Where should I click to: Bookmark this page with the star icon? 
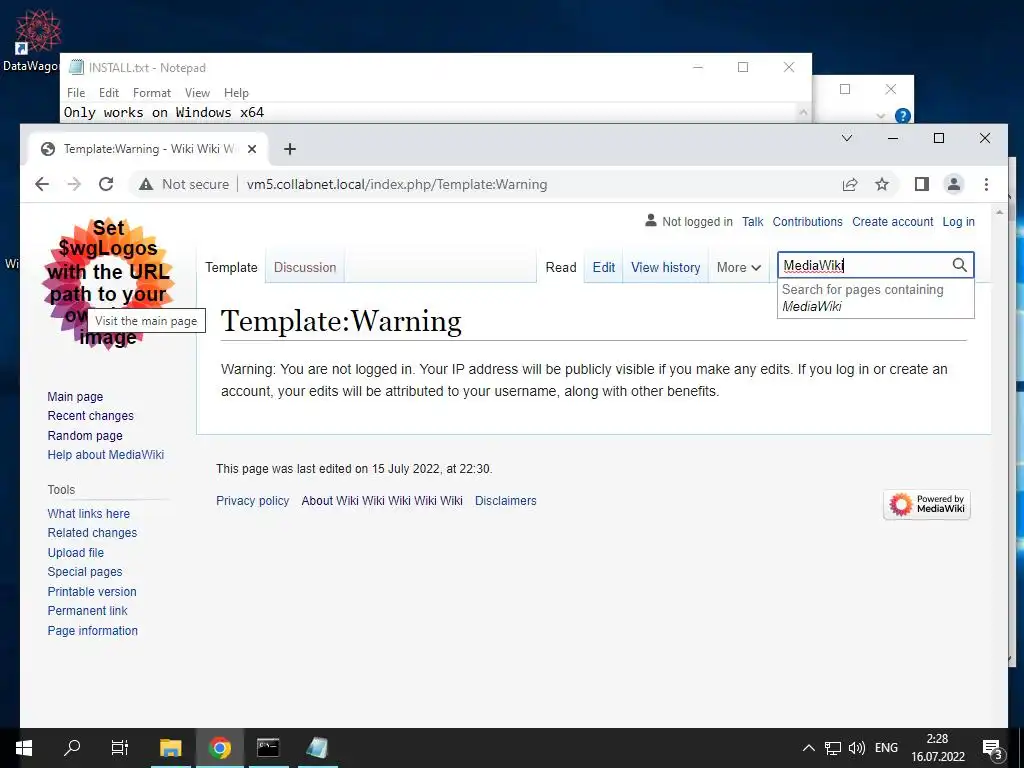[x=882, y=184]
